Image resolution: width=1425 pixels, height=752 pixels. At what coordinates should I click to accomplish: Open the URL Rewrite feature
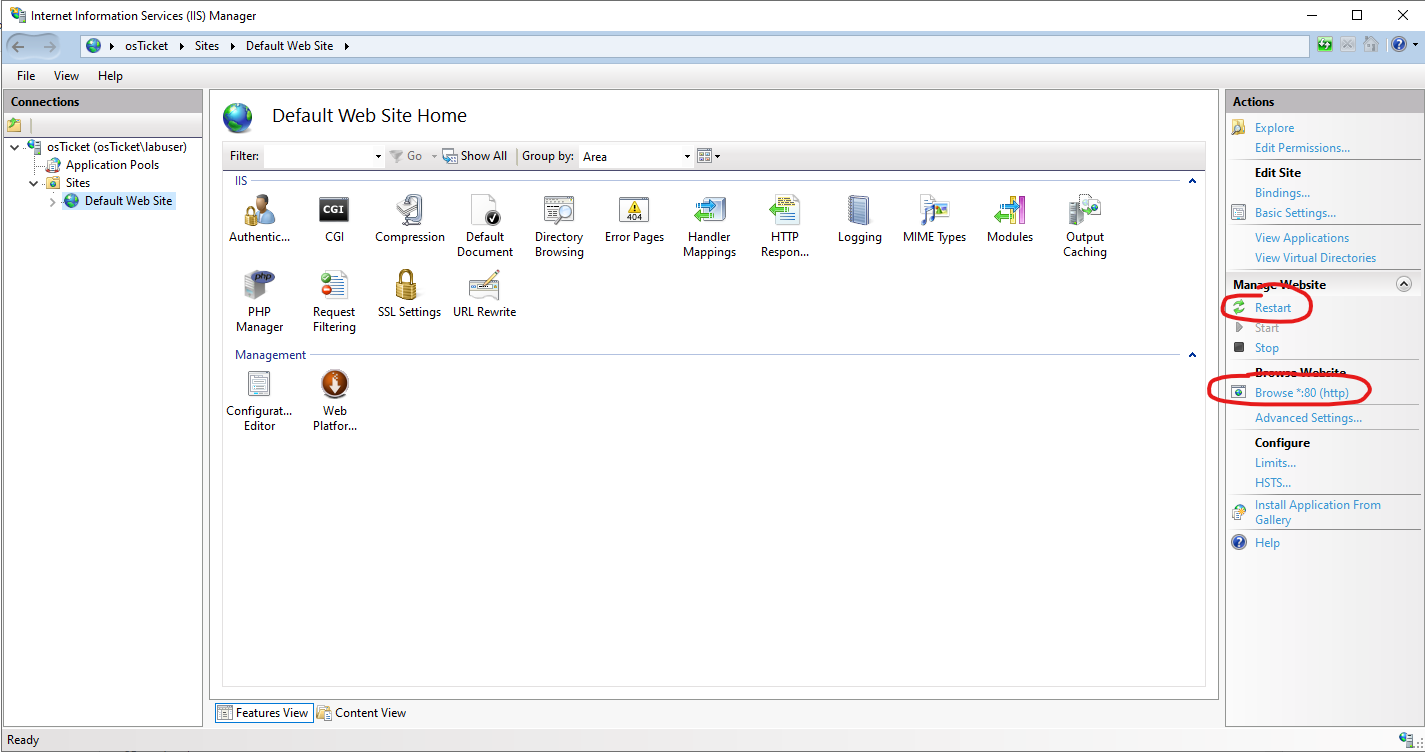[x=484, y=295]
